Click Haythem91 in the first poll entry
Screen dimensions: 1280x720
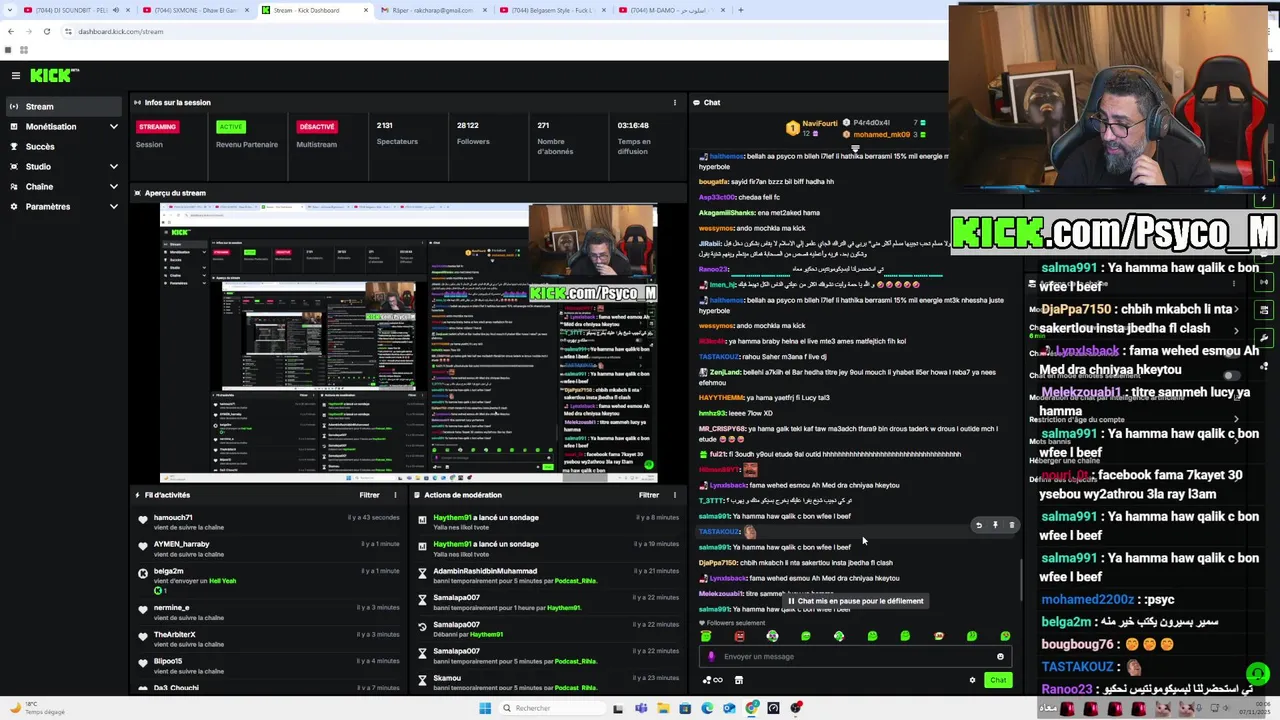(452, 518)
